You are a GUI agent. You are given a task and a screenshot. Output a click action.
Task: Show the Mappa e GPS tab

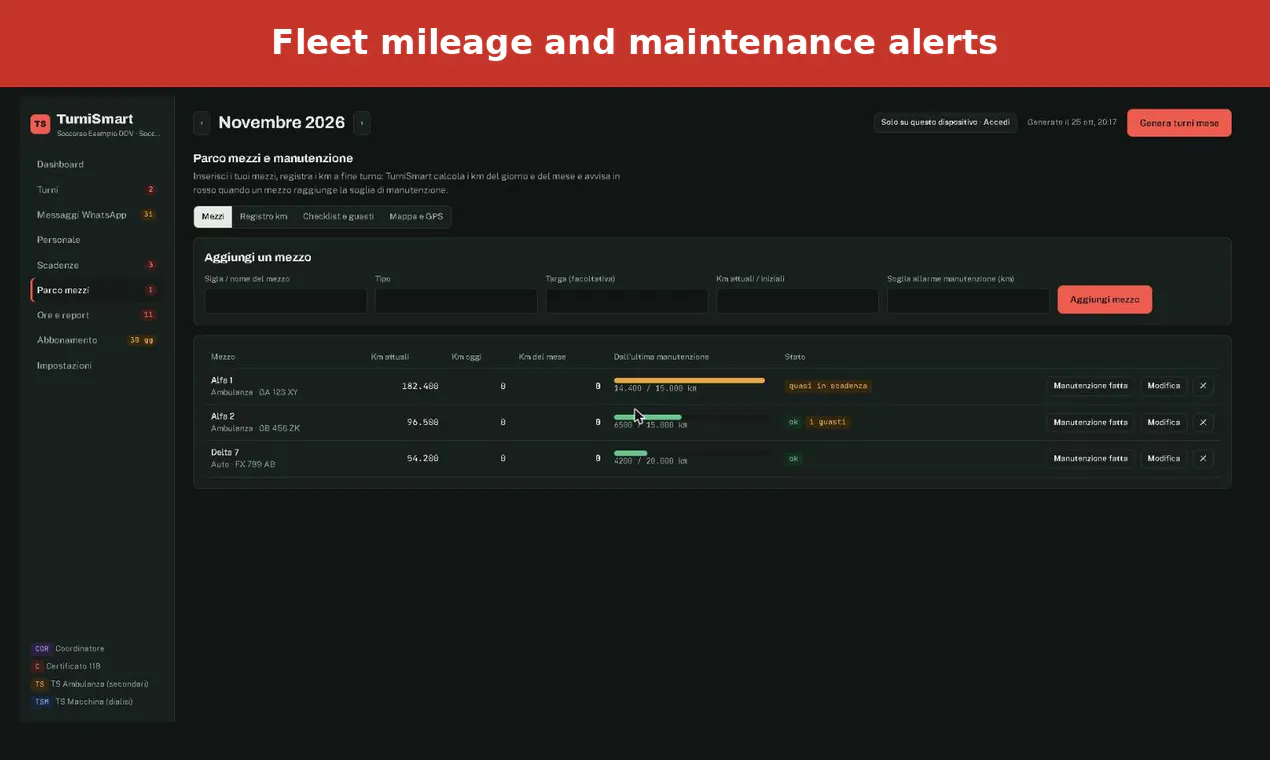pos(416,217)
